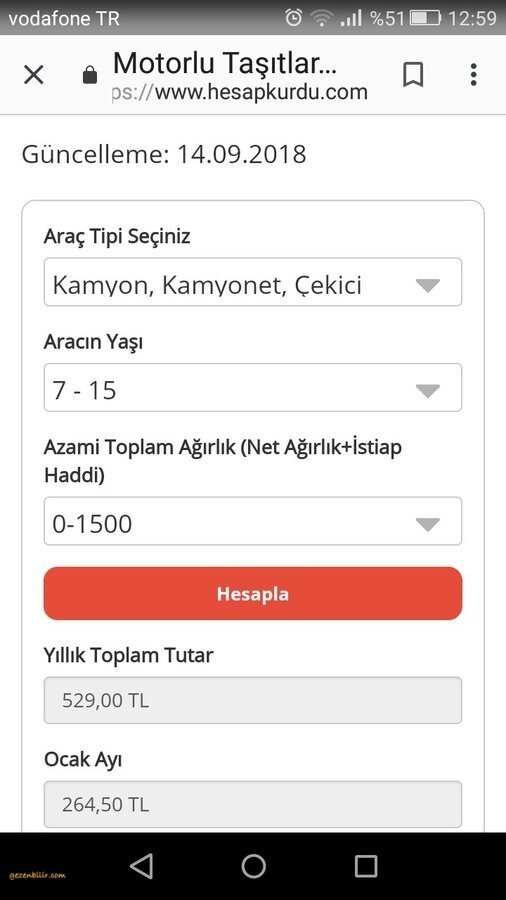Viewport: 506px width, 900px height.
Task: Tap the Android home circle button
Action: coord(253,866)
